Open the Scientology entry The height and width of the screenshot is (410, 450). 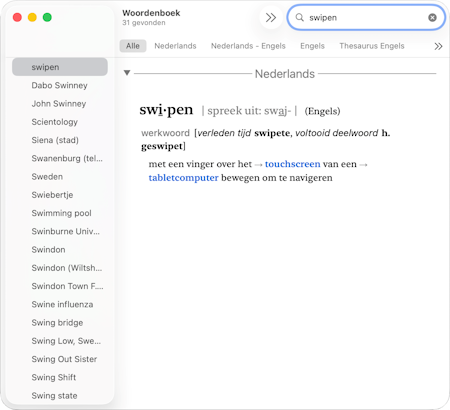(60, 122)
